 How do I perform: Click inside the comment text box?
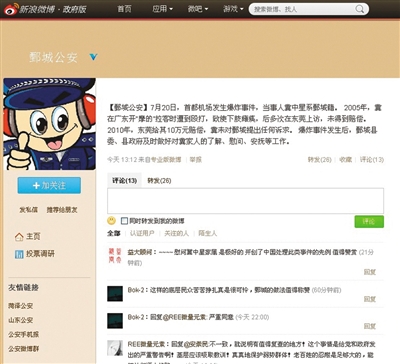[245, 201]
